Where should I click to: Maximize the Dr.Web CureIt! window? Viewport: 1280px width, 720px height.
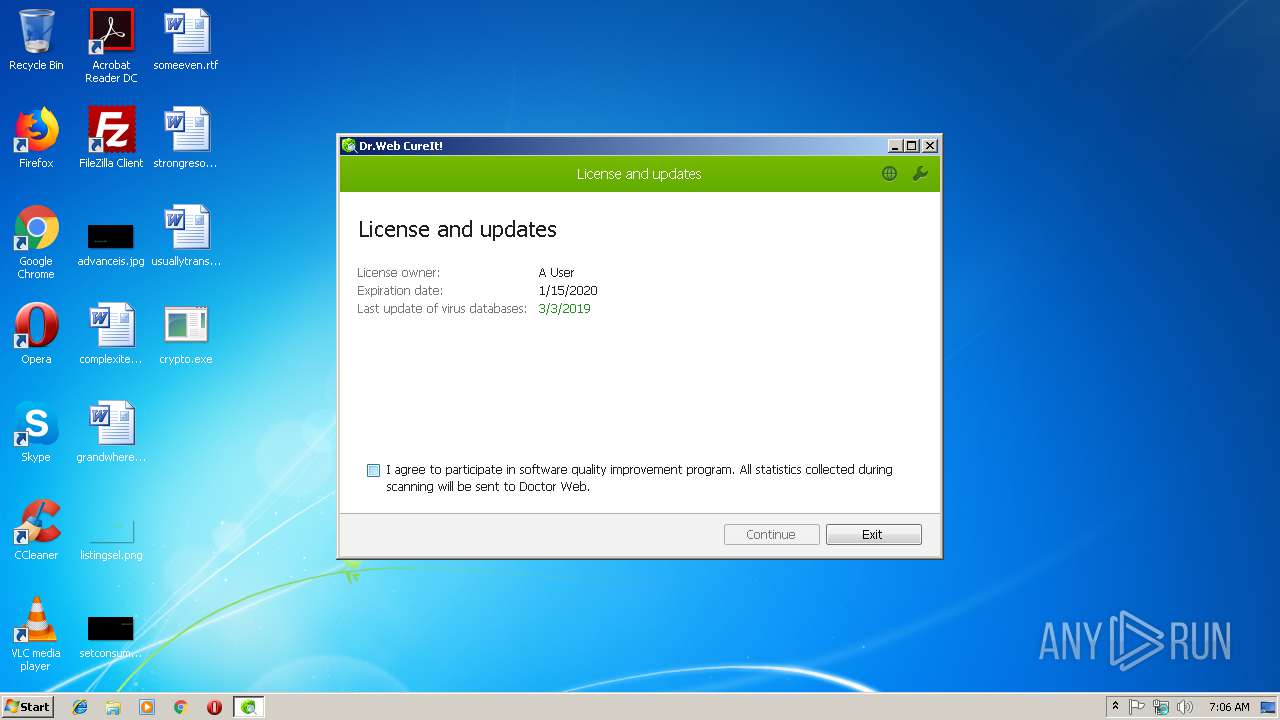tap(911, 146)
